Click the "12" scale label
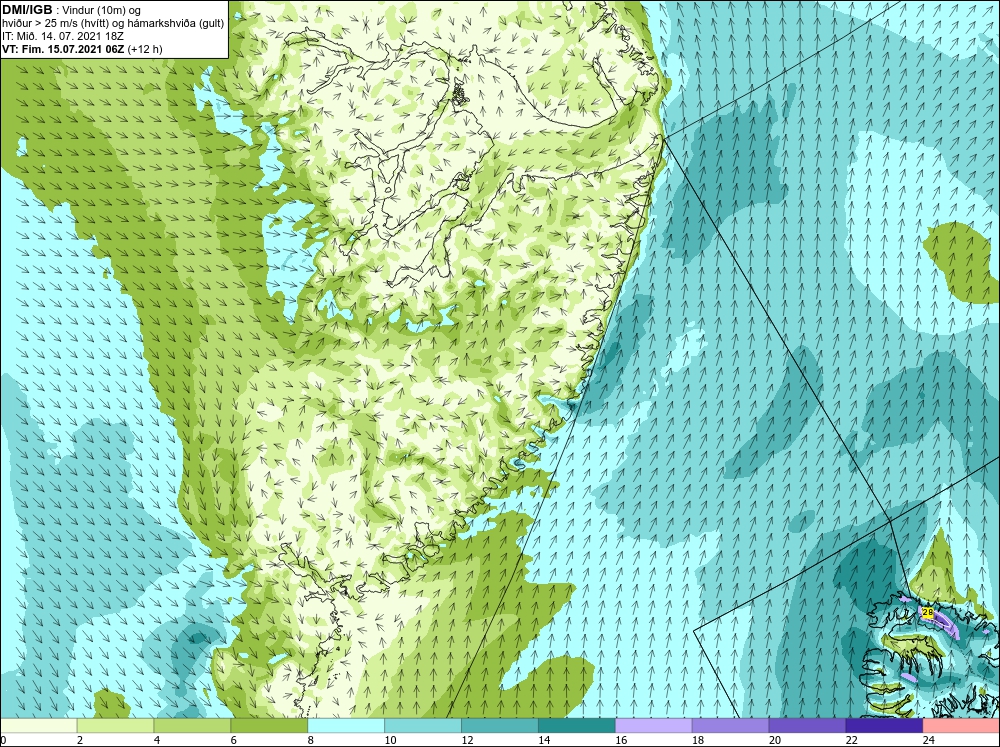Viewport: 1000px width, 747px height. pyautogui.click(x=467, y=740)
